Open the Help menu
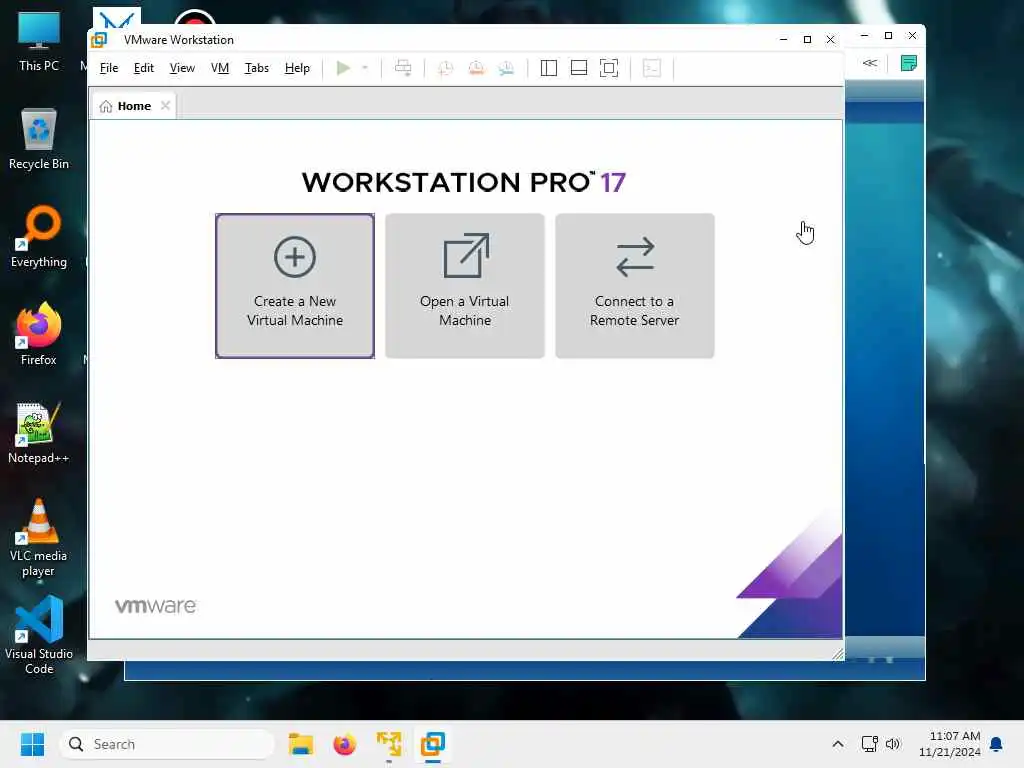 [297, 68]
